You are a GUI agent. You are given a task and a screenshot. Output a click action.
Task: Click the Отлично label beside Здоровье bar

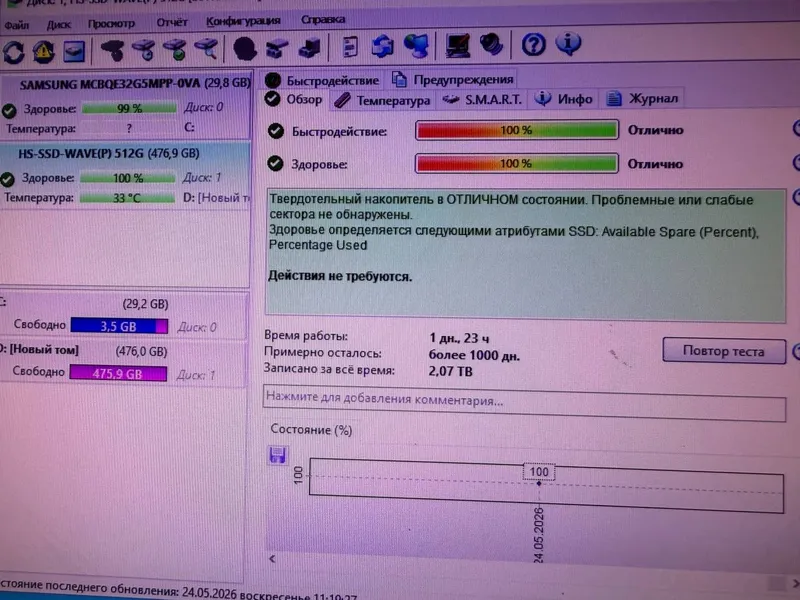click(655, 164)
